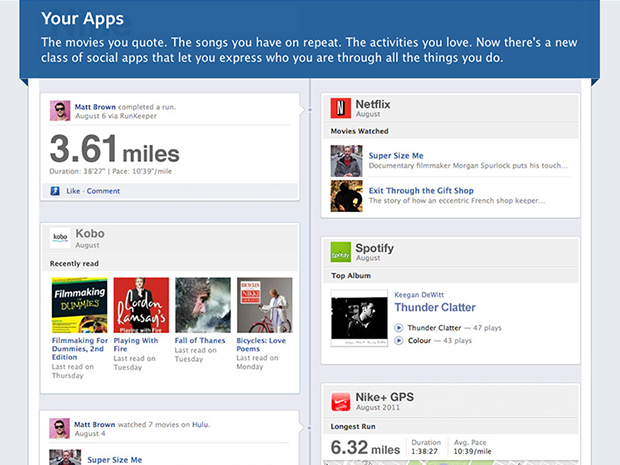Select the Bicycles: Love Poems book cover

264,304
